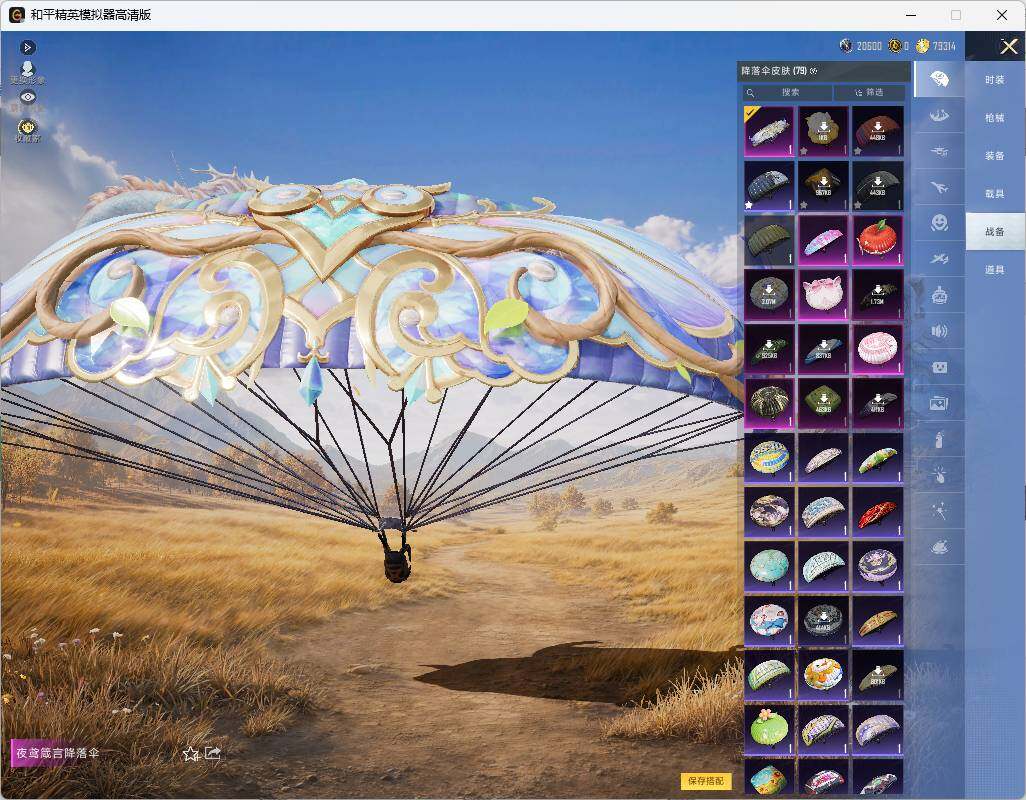Switch to the 枪械 tab
Screen dimensions: 1026x800
(x=995, y=118)
